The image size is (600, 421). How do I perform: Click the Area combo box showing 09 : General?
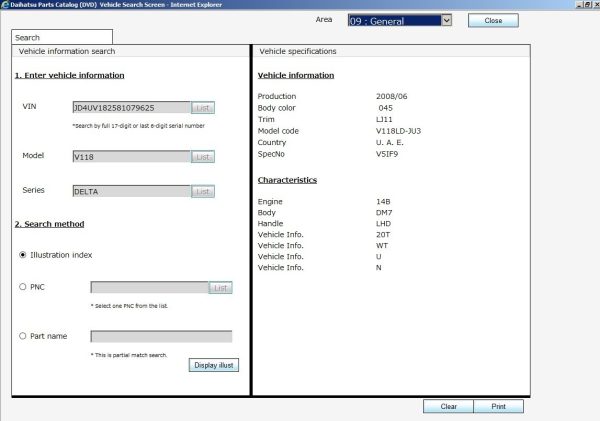400,20
